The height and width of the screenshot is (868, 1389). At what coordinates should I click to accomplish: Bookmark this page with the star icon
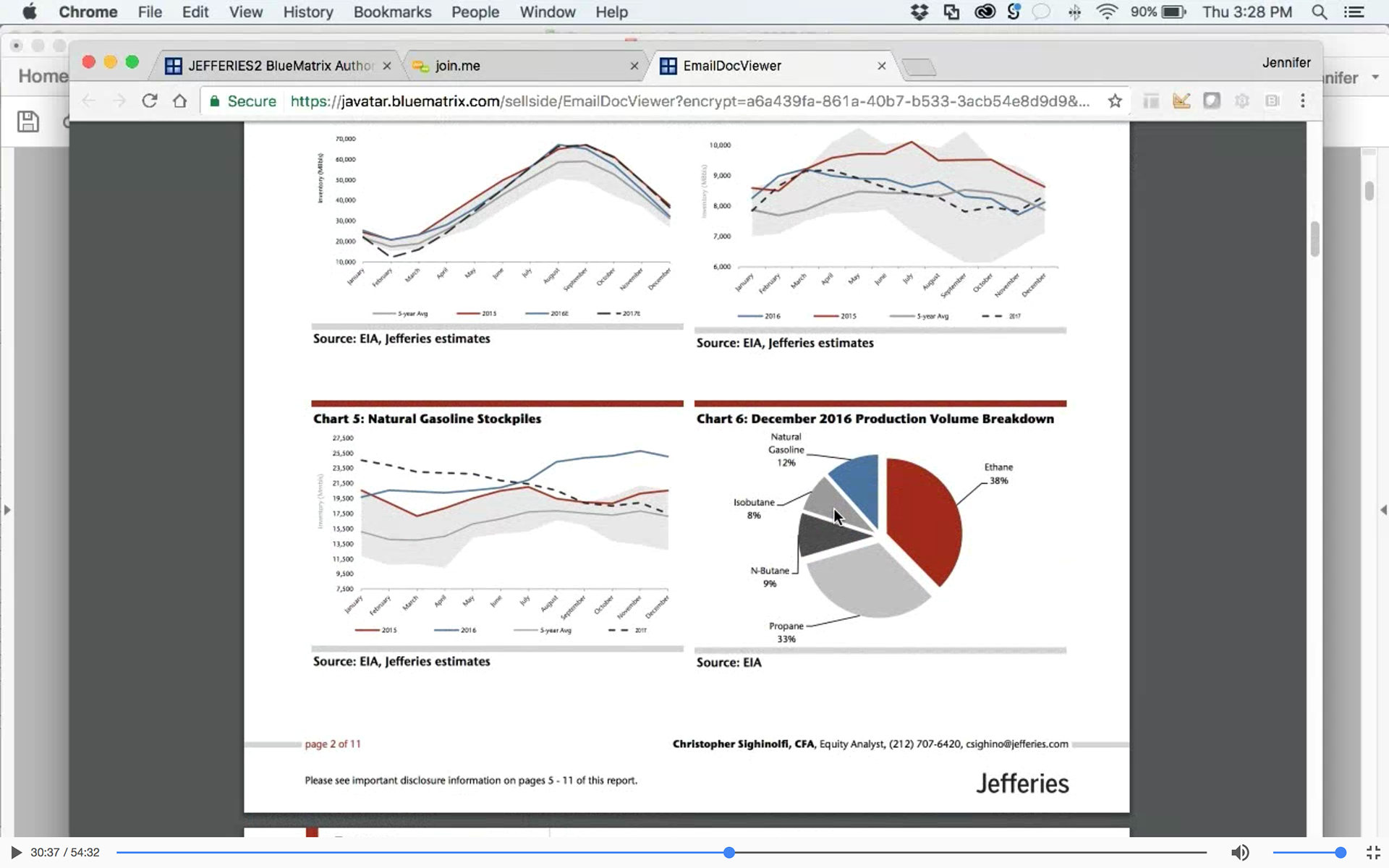(x=1115, y=101)
